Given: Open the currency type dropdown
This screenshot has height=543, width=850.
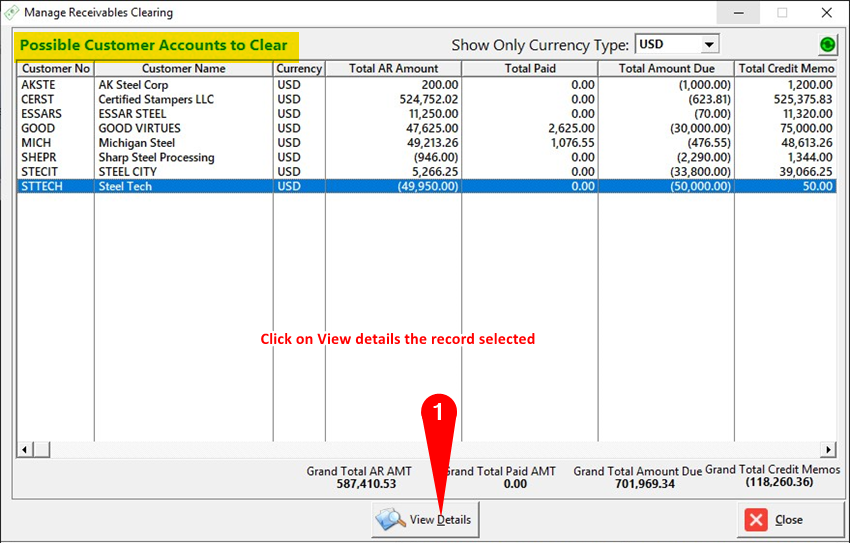Looking at the screenshot, I should [x=709, y=44].
